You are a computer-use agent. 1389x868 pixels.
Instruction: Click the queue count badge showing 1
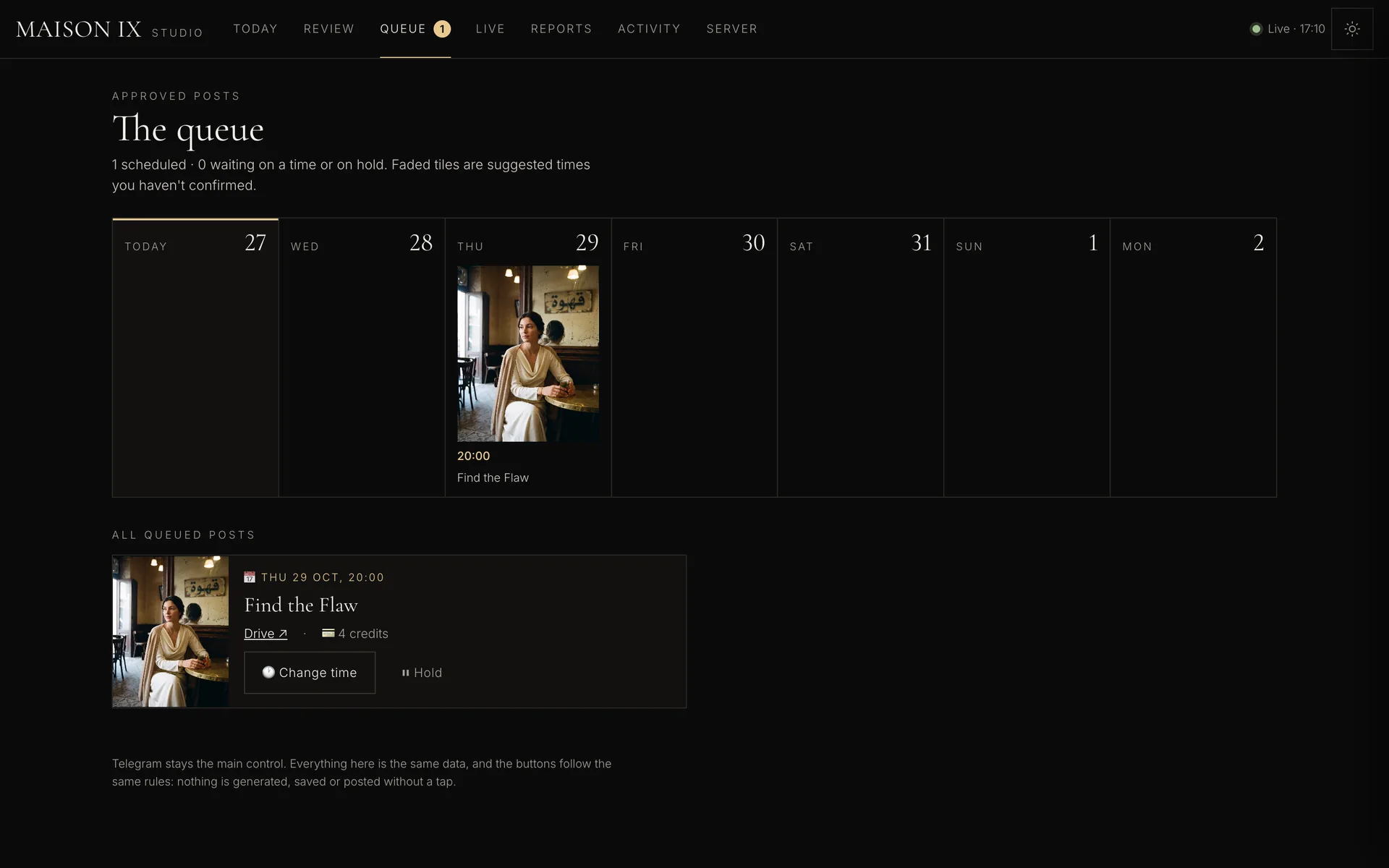pyautogui.click(x=442, y=29)
